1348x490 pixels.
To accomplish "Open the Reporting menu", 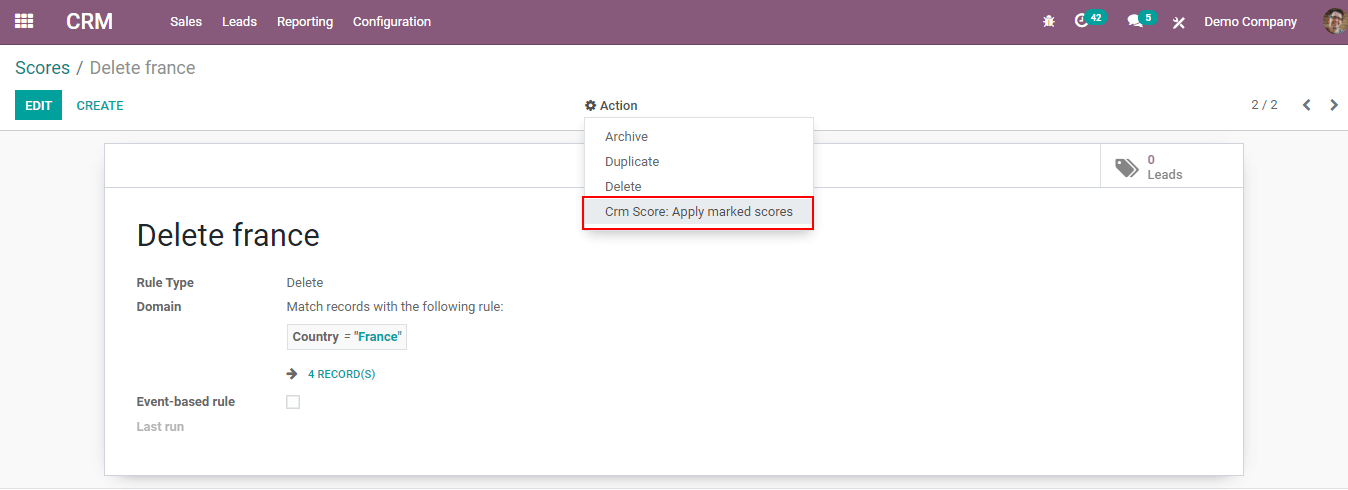I will 305,21.
